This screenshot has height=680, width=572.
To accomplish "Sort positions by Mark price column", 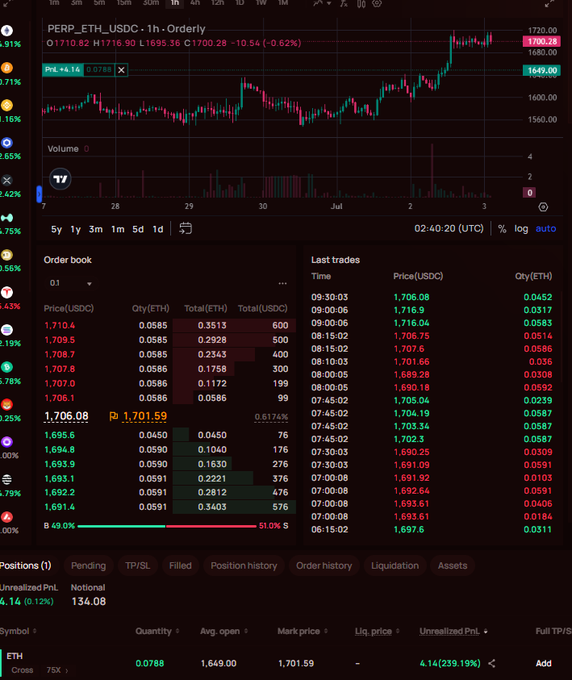I will point(302,631).
